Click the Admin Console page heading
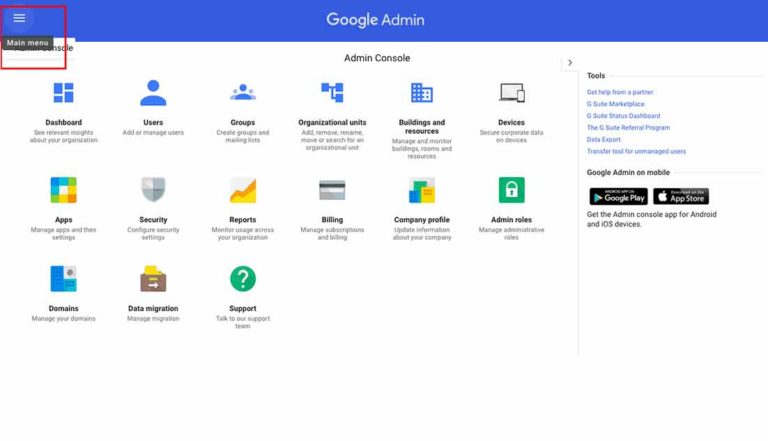Image resolution: width=768 pixels, height=441 pixels. coord(377,58)
